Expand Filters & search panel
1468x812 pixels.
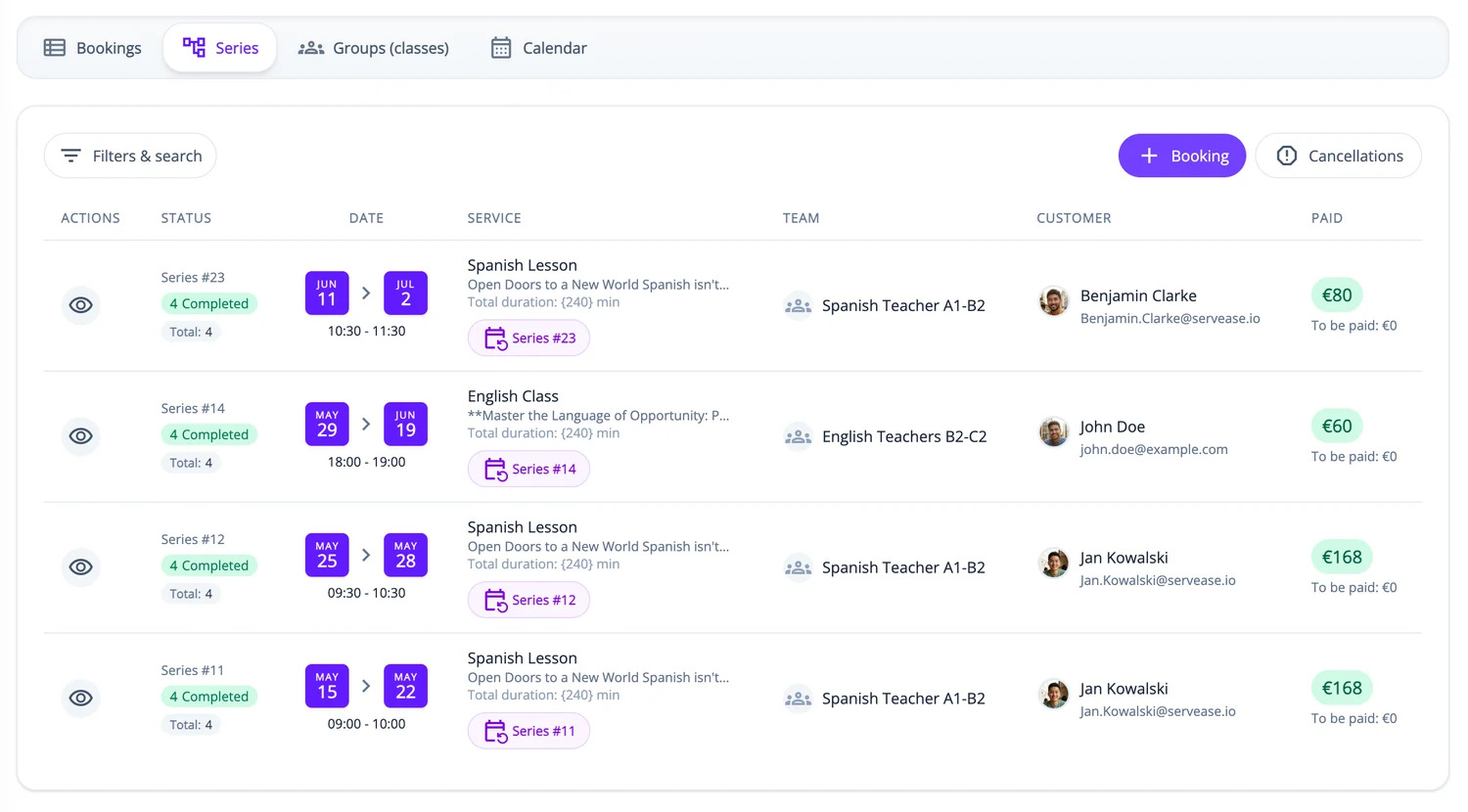click(130, 156)
